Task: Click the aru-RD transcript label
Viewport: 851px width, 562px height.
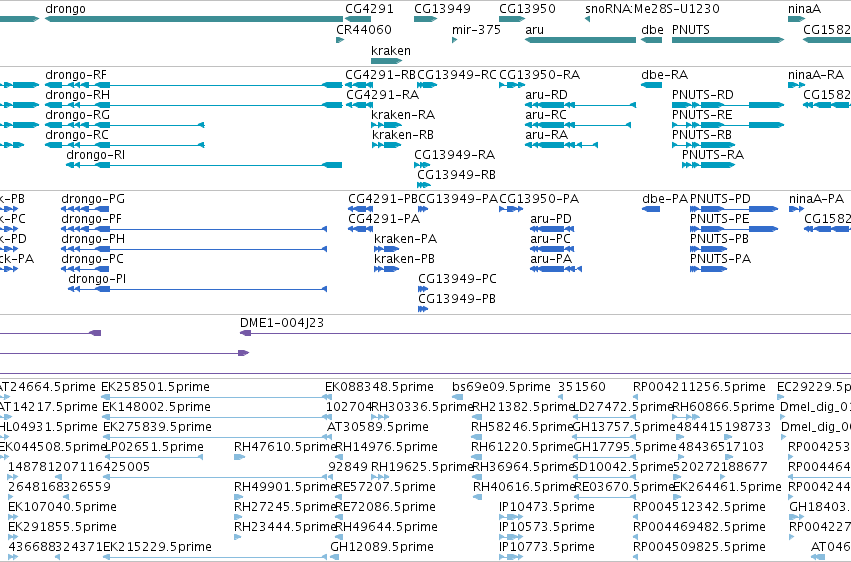Action: pyautogui.click(x=546, y=94)
